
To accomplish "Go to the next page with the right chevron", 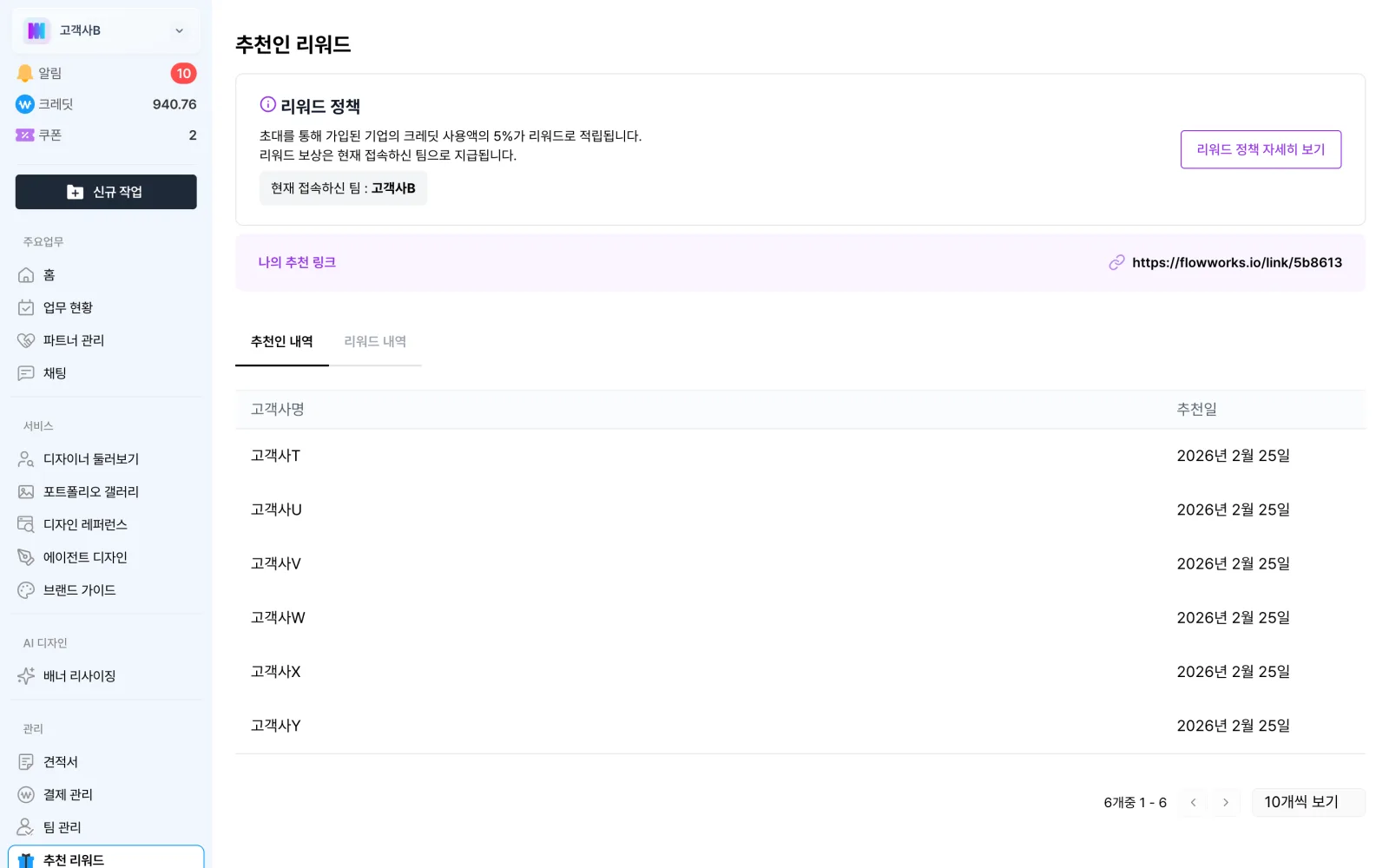I will click(1226, 803).
